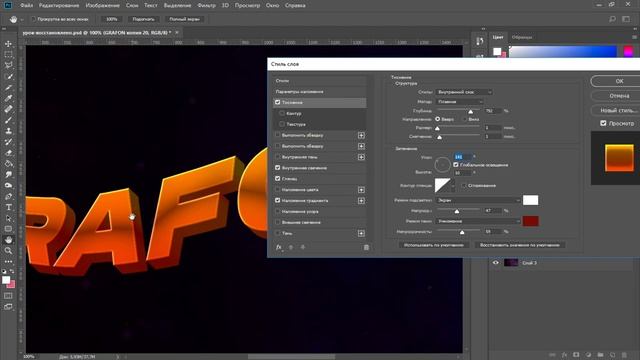Select the Zoom tool
This screenshot has width=640, height=360.
point(8,251)
